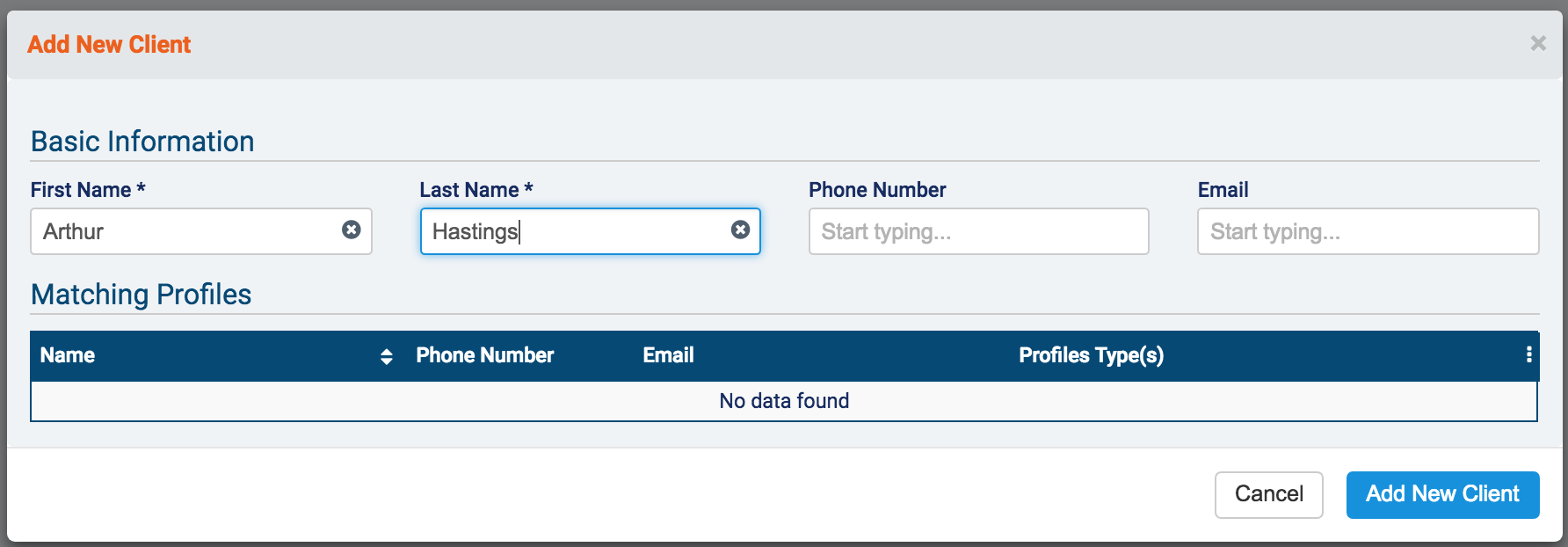Click the Matching Profiles section heading
The image size is (1568, 547).
point(141,295)
